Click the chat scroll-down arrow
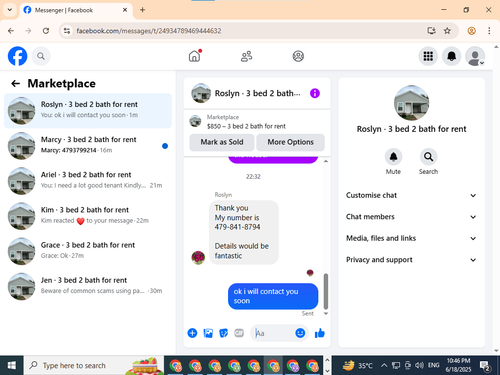 coord(326,314)
